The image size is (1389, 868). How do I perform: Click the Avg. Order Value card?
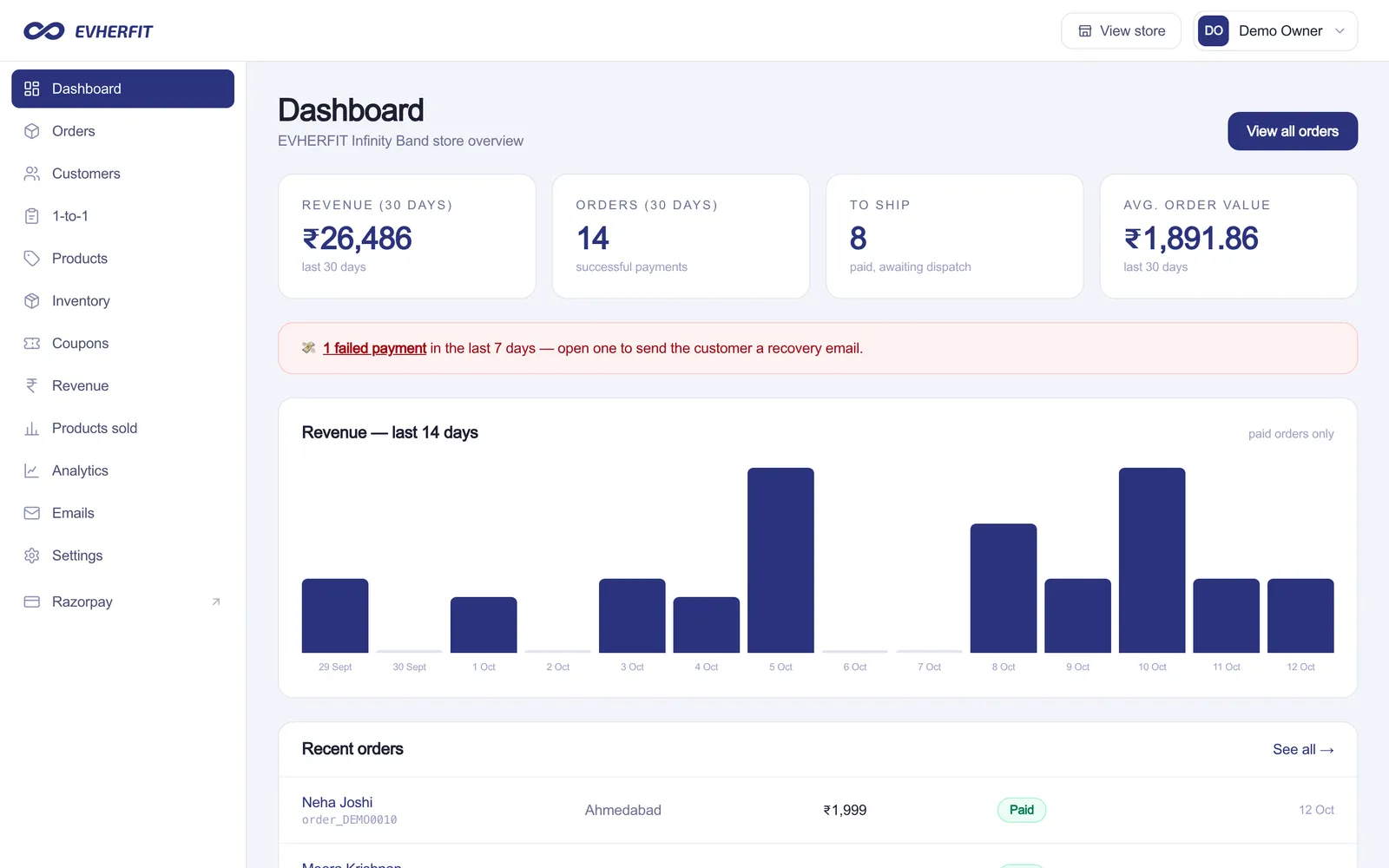click(1228, 237)
